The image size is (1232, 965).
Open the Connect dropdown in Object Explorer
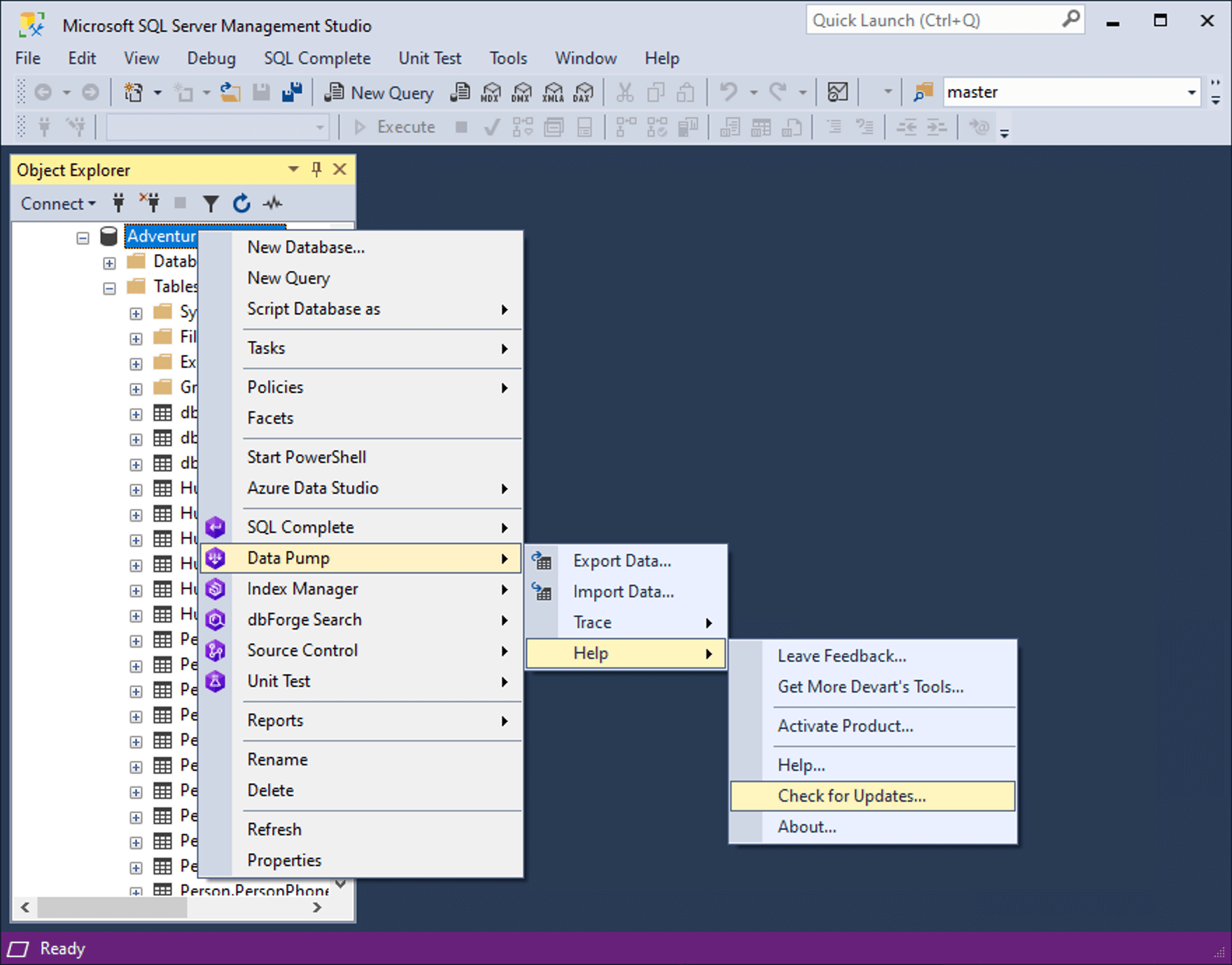(58, 203)
